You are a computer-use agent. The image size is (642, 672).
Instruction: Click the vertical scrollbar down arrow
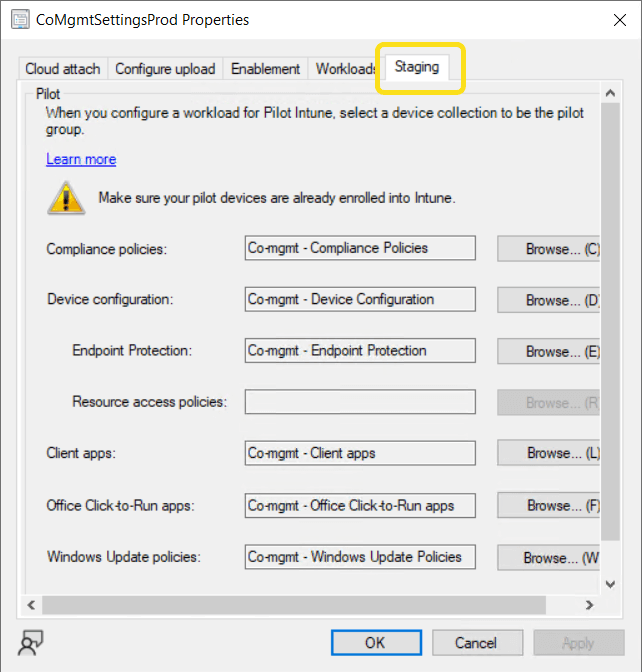[610, 584]
